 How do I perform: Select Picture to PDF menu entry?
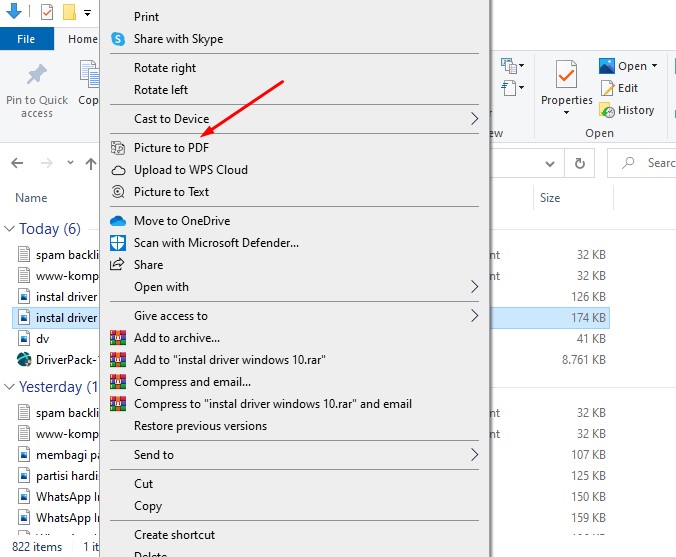pos(171,148)
